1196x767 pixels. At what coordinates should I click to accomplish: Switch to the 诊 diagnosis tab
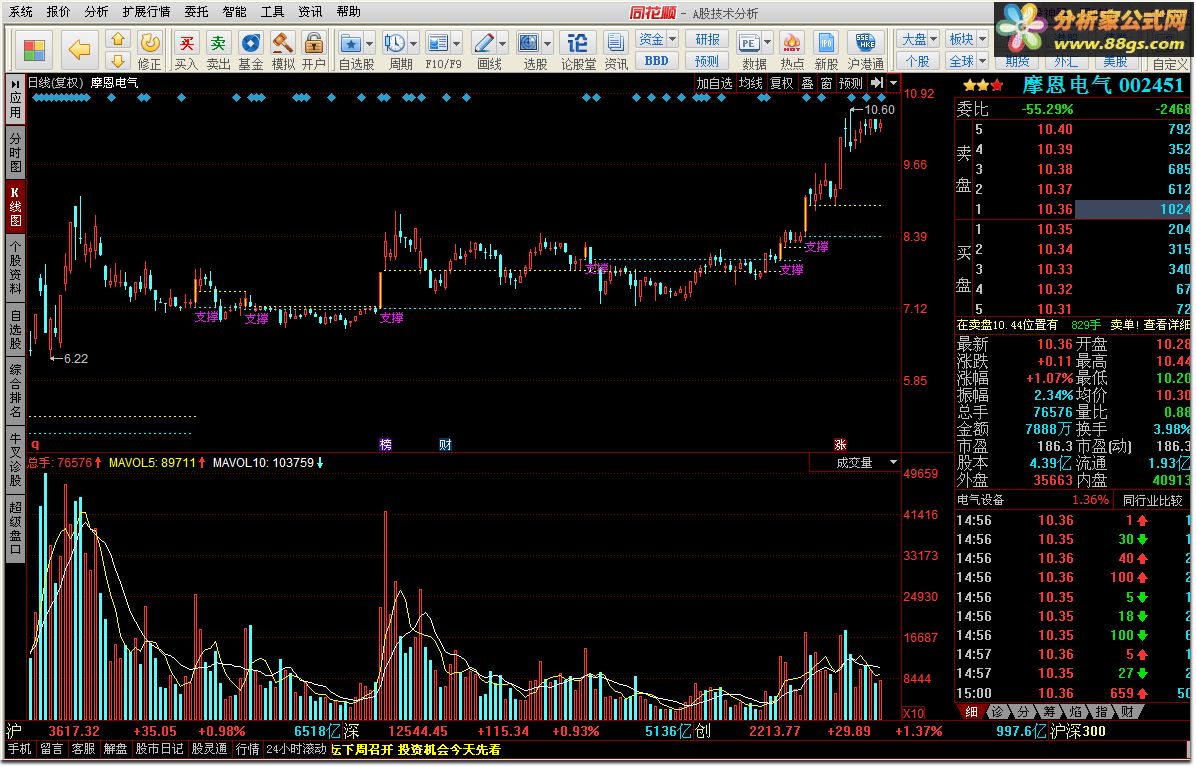click(997, 712)
